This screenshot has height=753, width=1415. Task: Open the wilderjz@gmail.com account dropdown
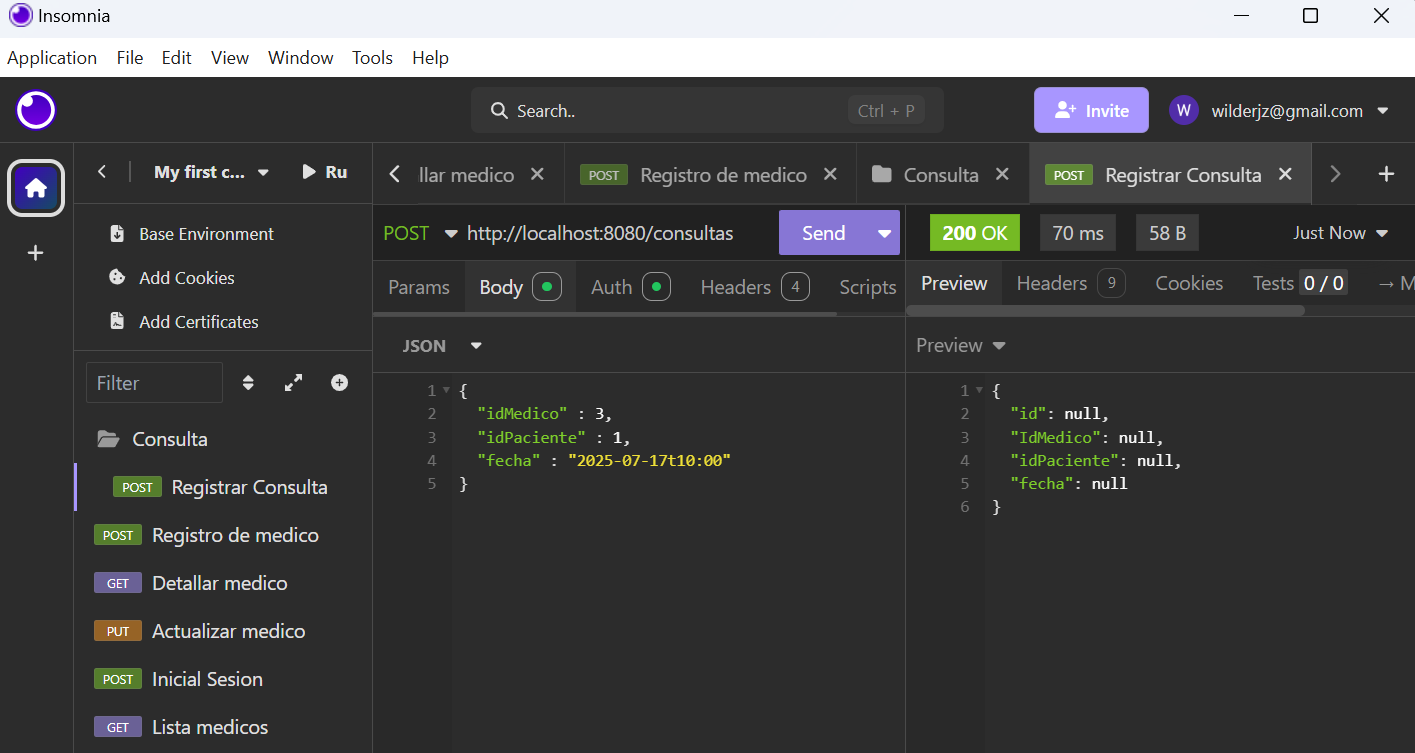coord(1300,111)
